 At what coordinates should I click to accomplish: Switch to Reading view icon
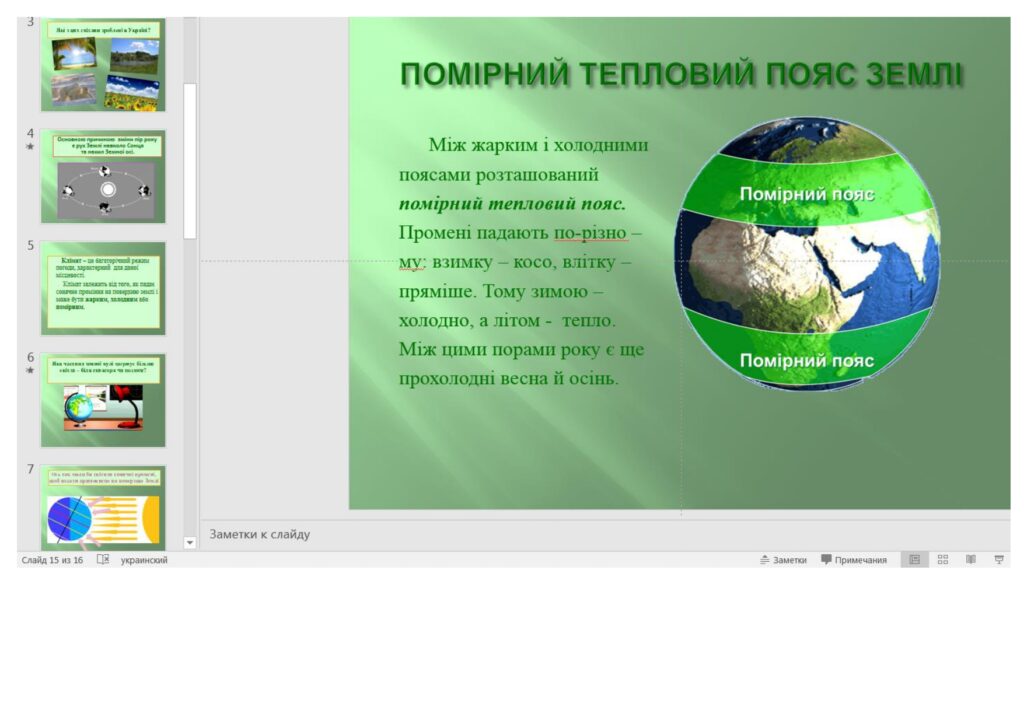click(970, 559)
